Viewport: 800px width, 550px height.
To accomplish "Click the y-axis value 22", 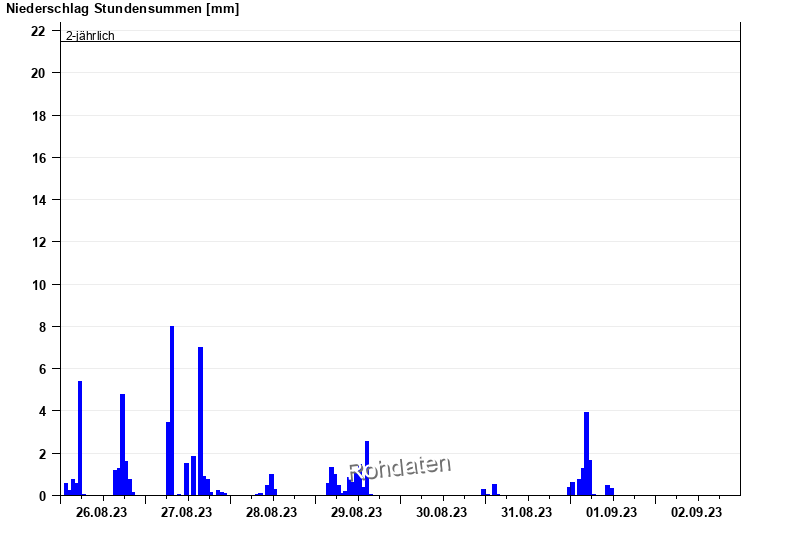I will pyautogui.click(x=38, y=31).
